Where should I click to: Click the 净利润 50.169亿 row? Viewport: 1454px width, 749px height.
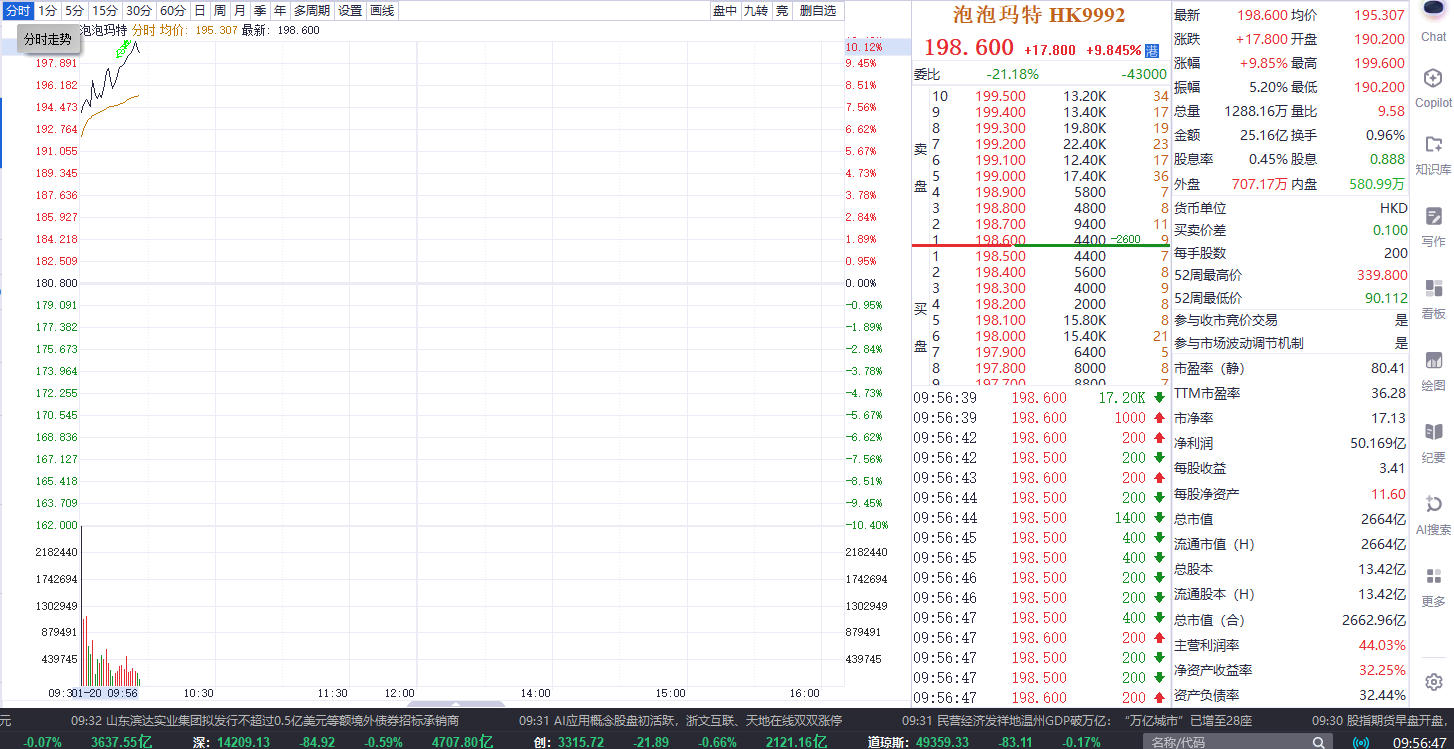(1290, 443)
